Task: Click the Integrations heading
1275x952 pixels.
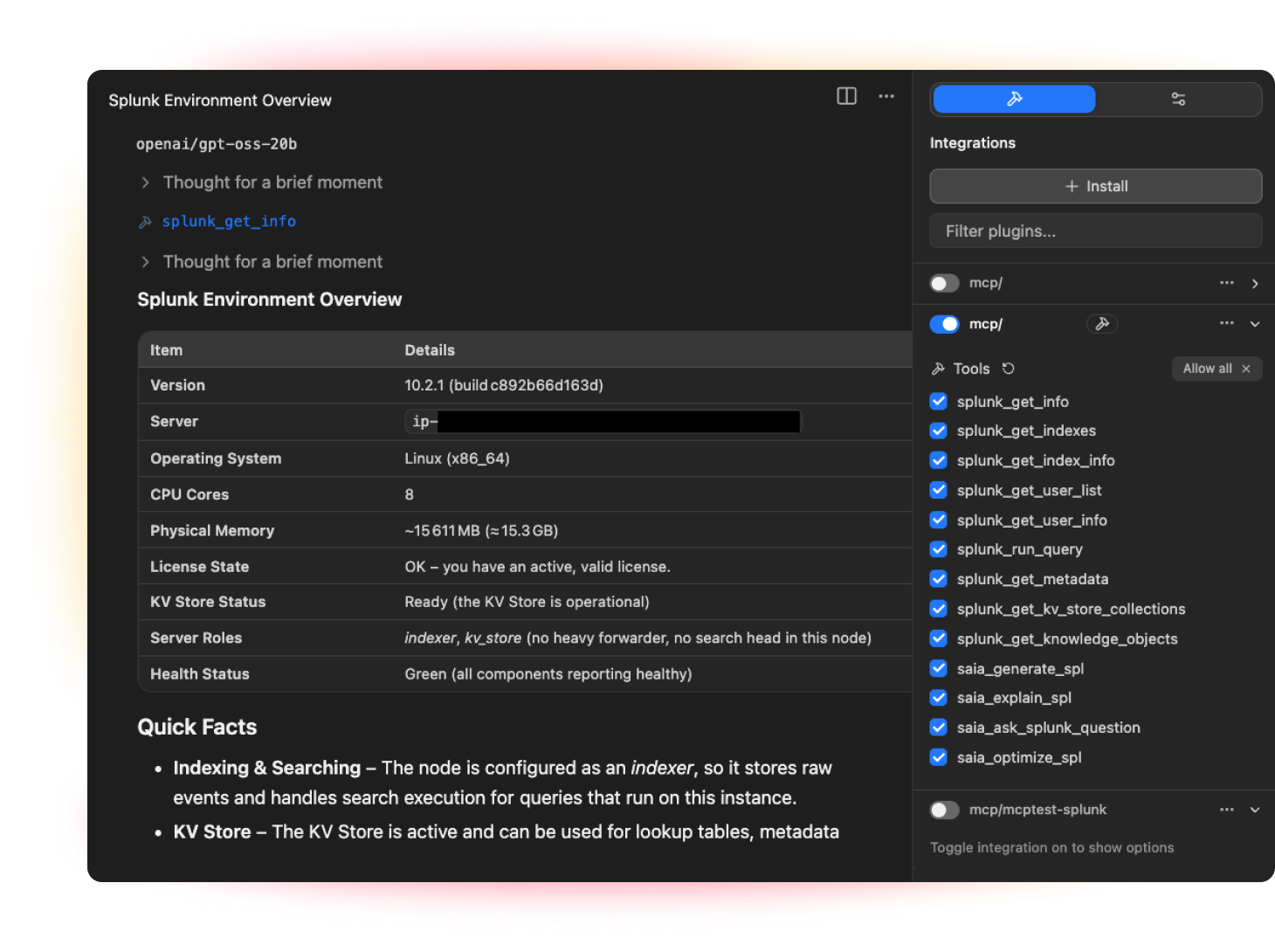Action: pos(973,143)
